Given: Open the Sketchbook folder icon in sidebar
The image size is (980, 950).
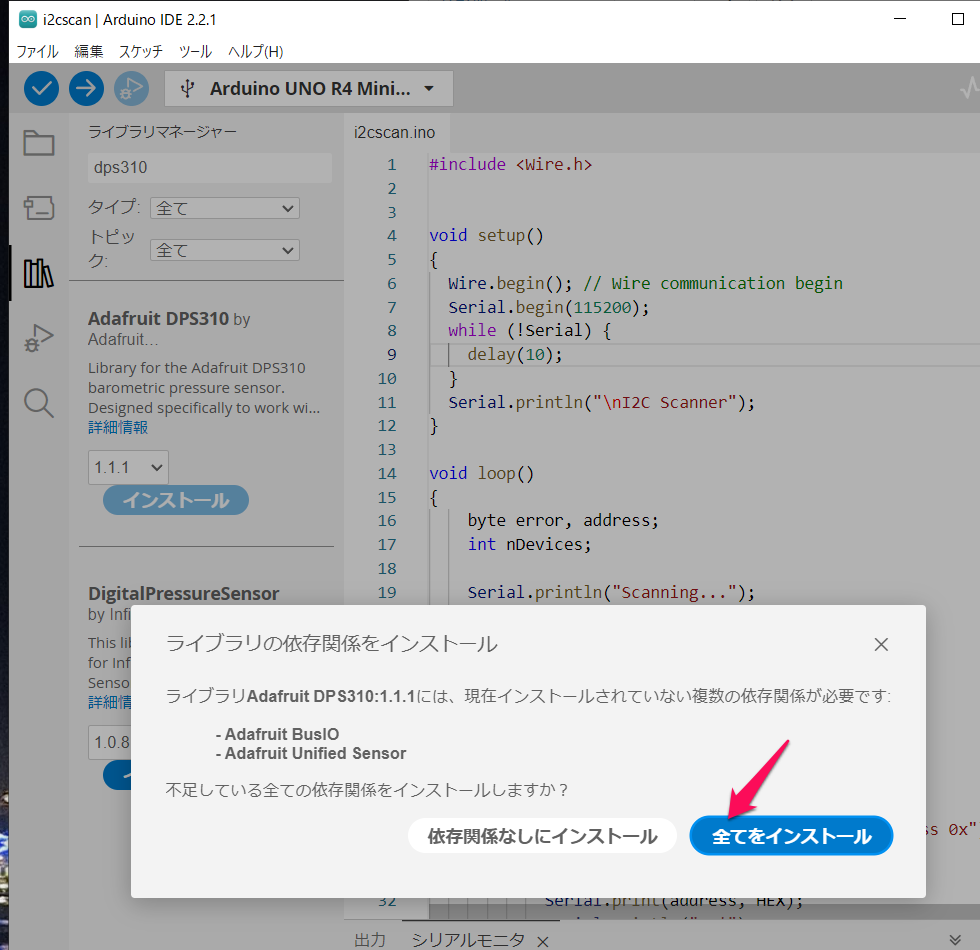Looking at the screenshot, I should click(x=39, y=143).
